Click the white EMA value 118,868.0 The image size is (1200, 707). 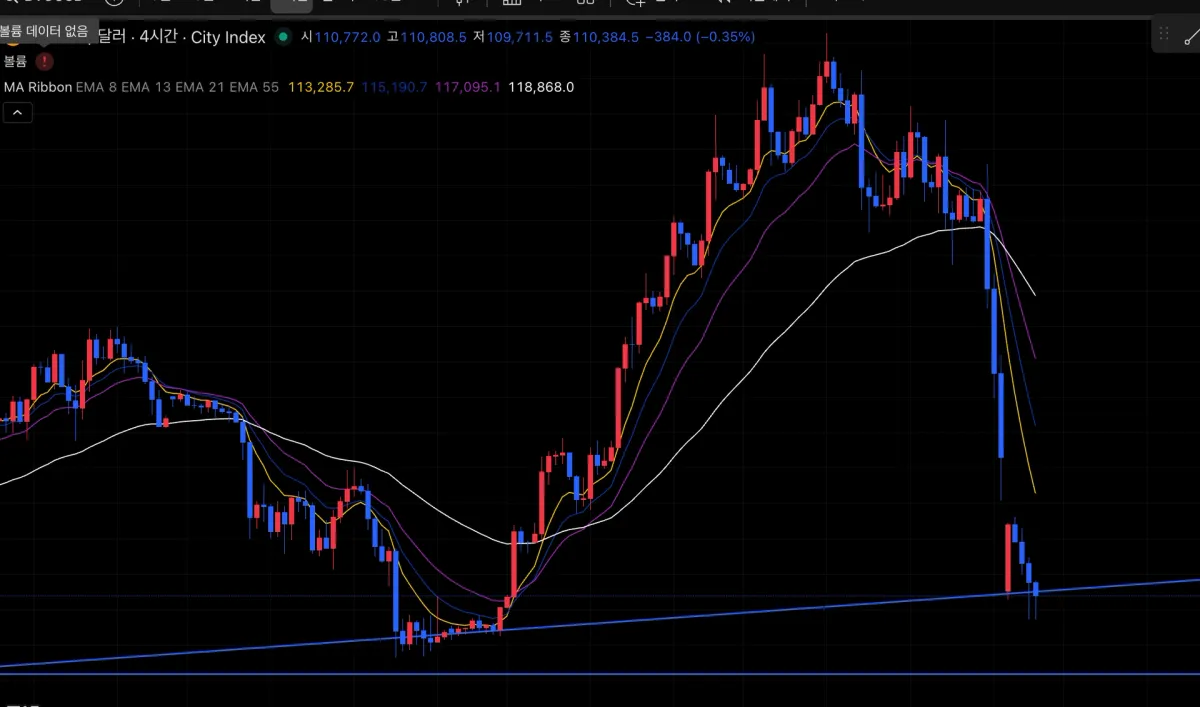click(x=541, y=87)
